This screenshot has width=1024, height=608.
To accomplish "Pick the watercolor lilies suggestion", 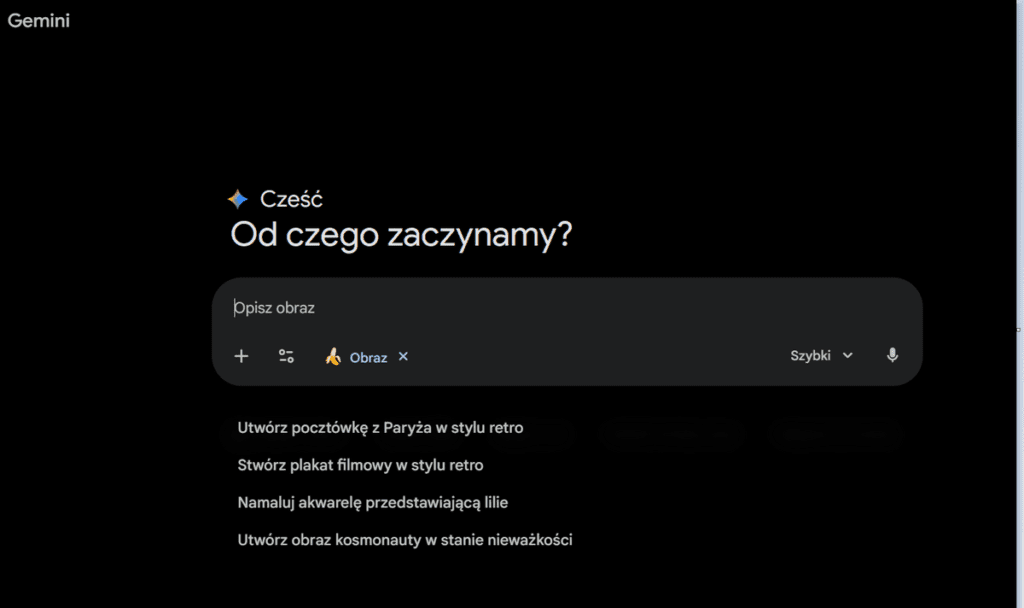I will (x=373, y=502).
